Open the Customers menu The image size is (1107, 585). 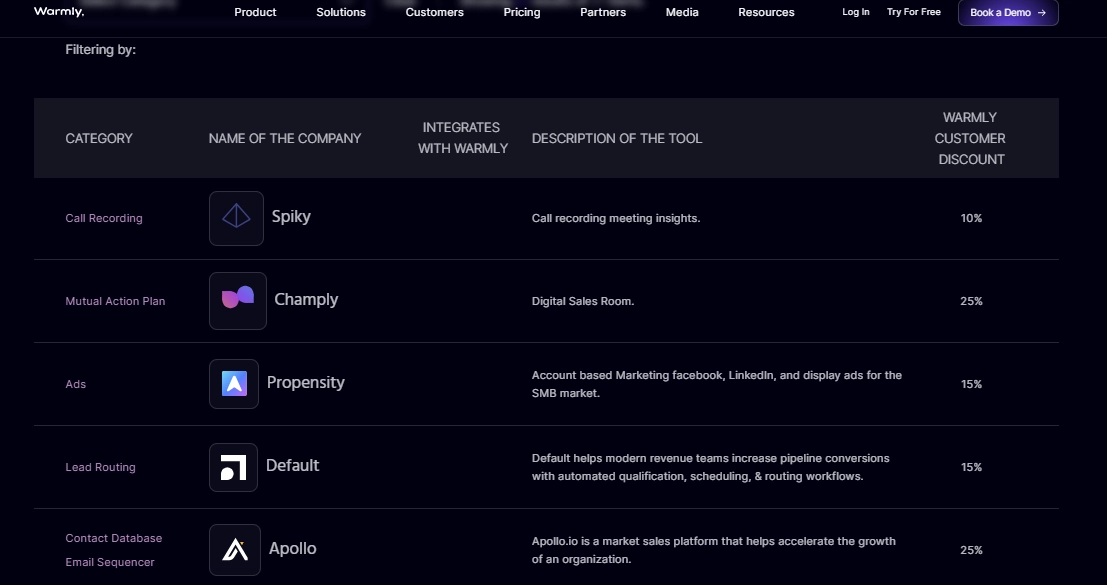435,12
